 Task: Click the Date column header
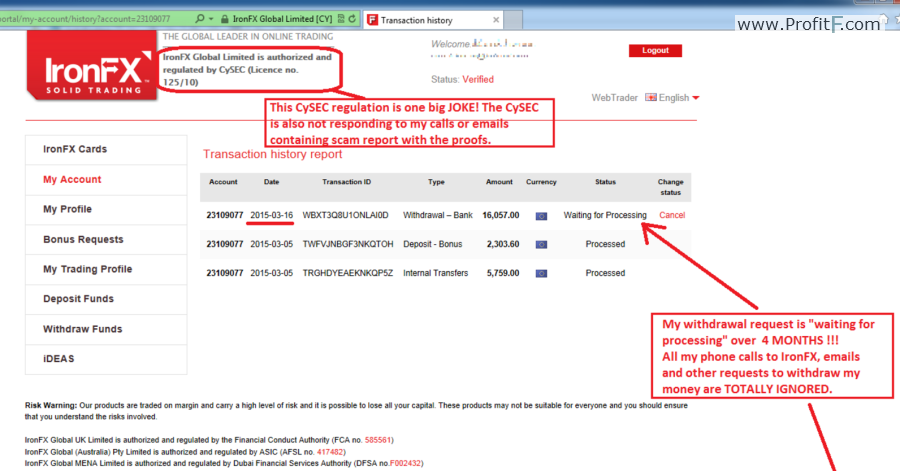(271, 182)
